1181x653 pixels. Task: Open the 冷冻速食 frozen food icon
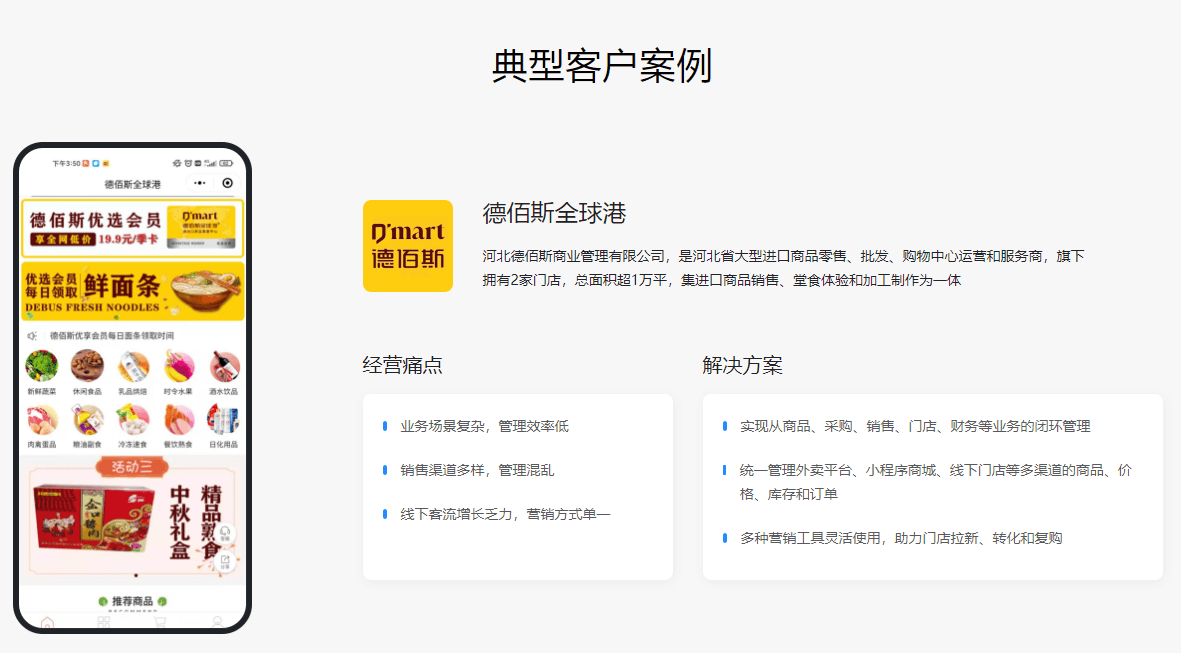133,420
